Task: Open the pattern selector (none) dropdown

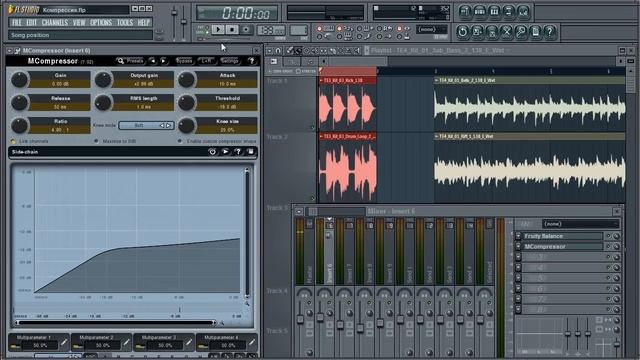Action: click(x=431, y=29)
